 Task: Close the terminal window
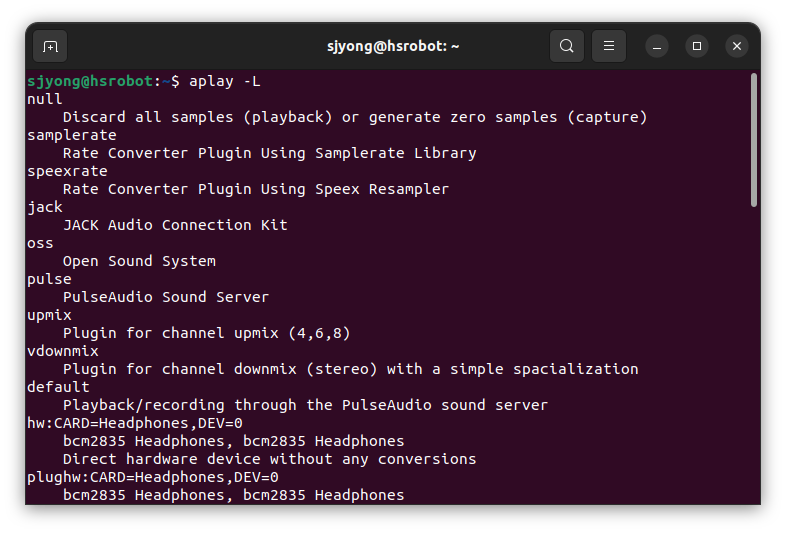737,46
